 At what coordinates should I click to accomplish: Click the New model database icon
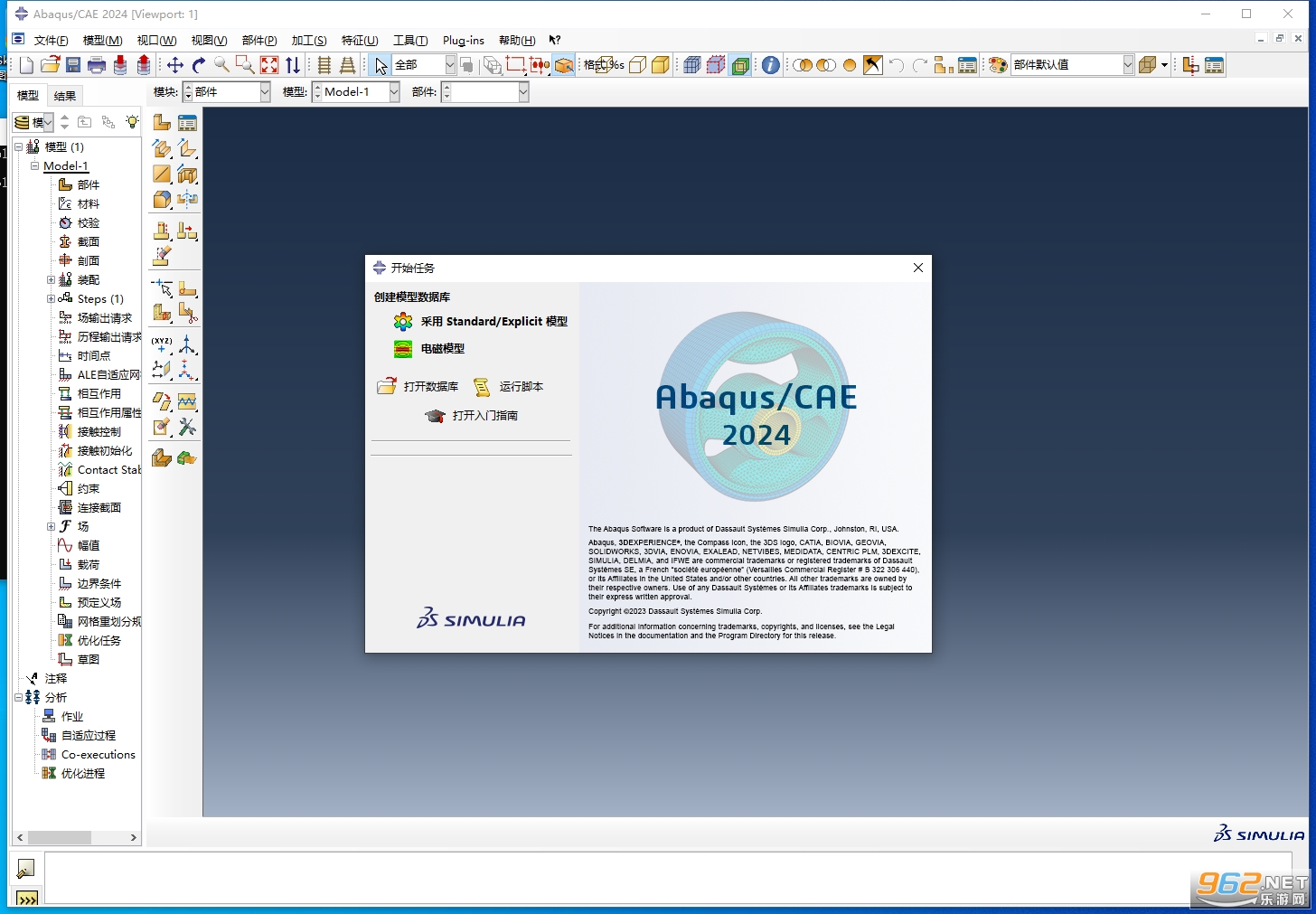(x=26, y=65)
